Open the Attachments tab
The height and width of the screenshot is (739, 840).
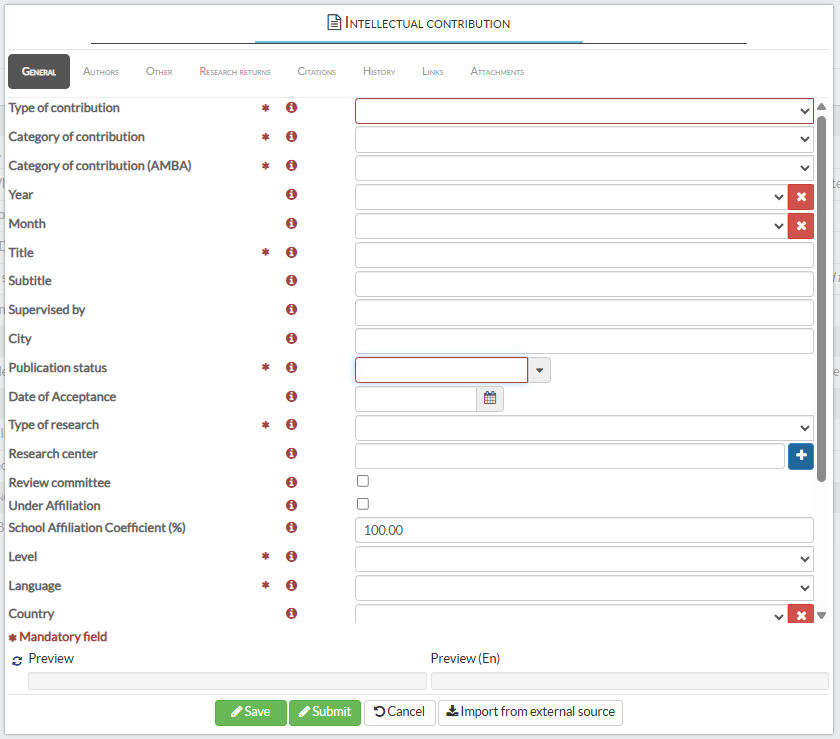(x=497, y=72)
